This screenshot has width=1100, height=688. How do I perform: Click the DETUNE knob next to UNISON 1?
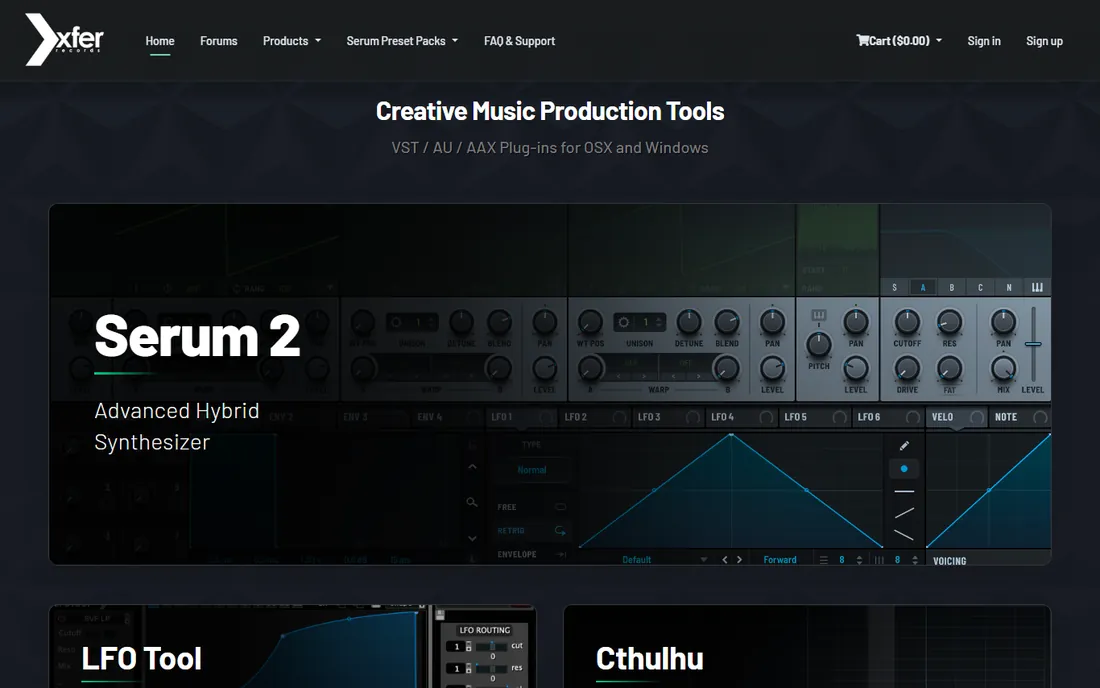pyautogui.click(x=689, y=322)
